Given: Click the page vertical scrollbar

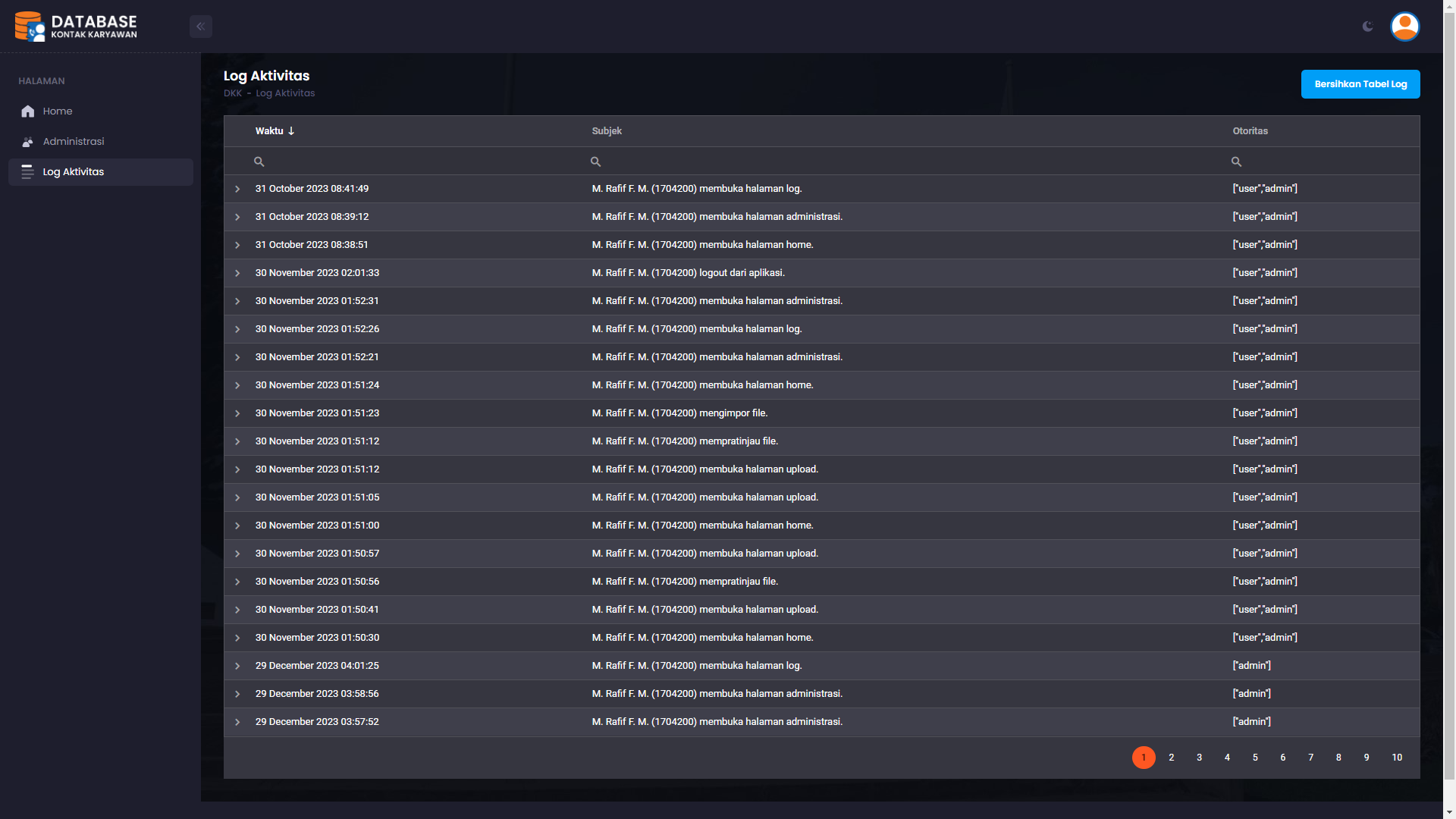Looking at the screenshot, I should pos(1449,394).
